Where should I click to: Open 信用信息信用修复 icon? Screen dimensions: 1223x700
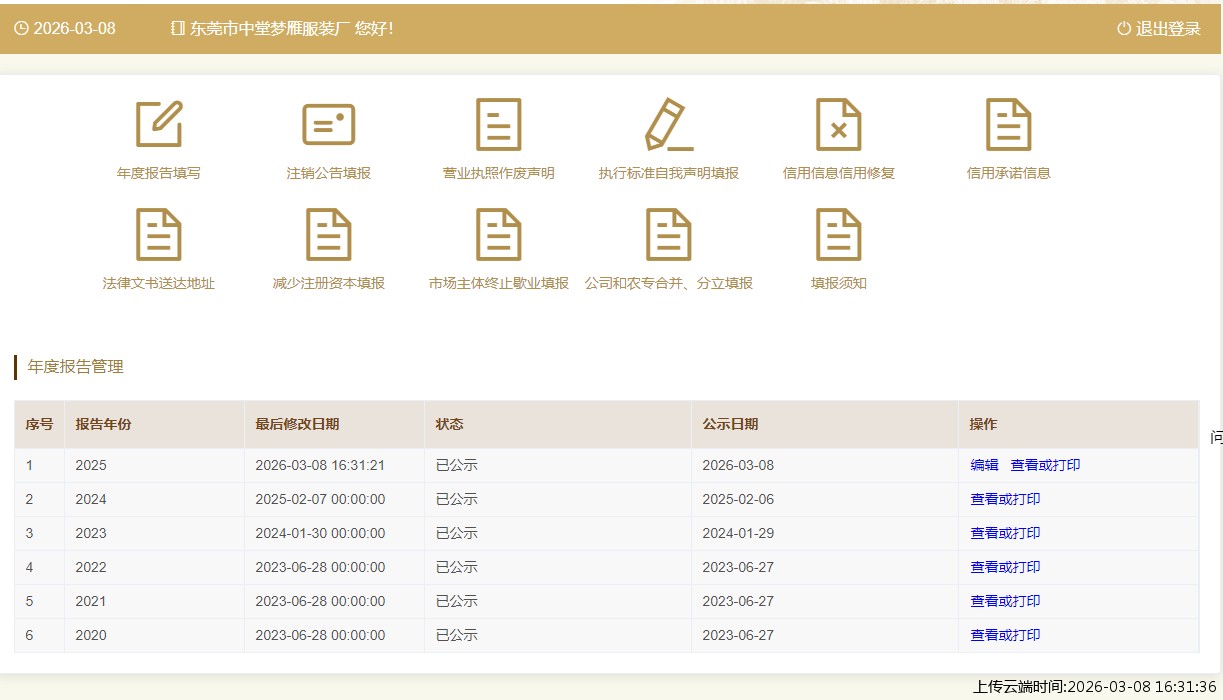838,125
